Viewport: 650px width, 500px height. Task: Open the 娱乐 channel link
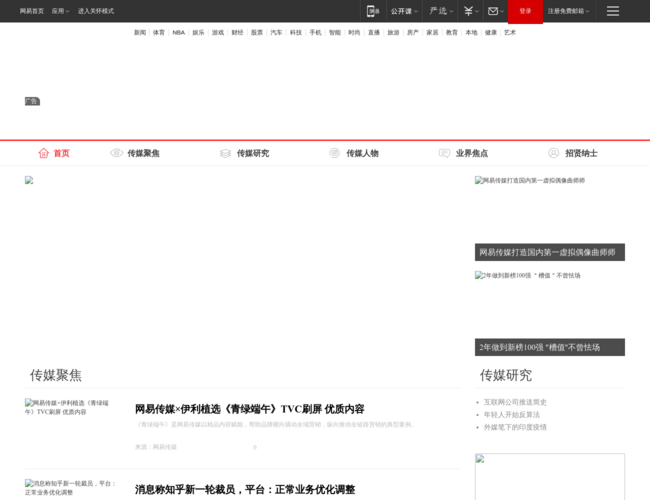pyautogui.click(x=198, y=32)
